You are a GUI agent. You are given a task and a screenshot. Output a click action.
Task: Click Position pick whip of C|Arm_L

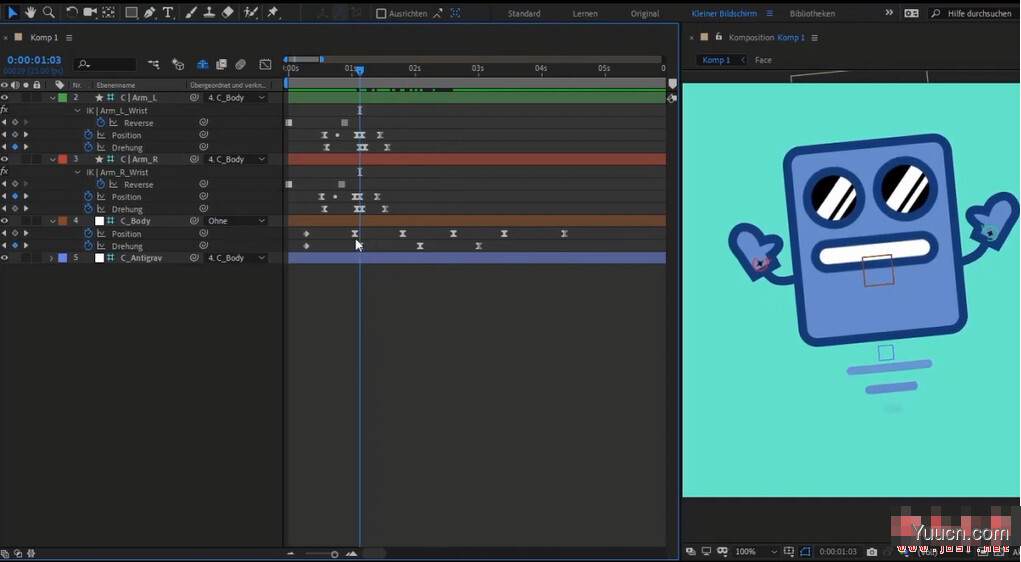point(203,135)
